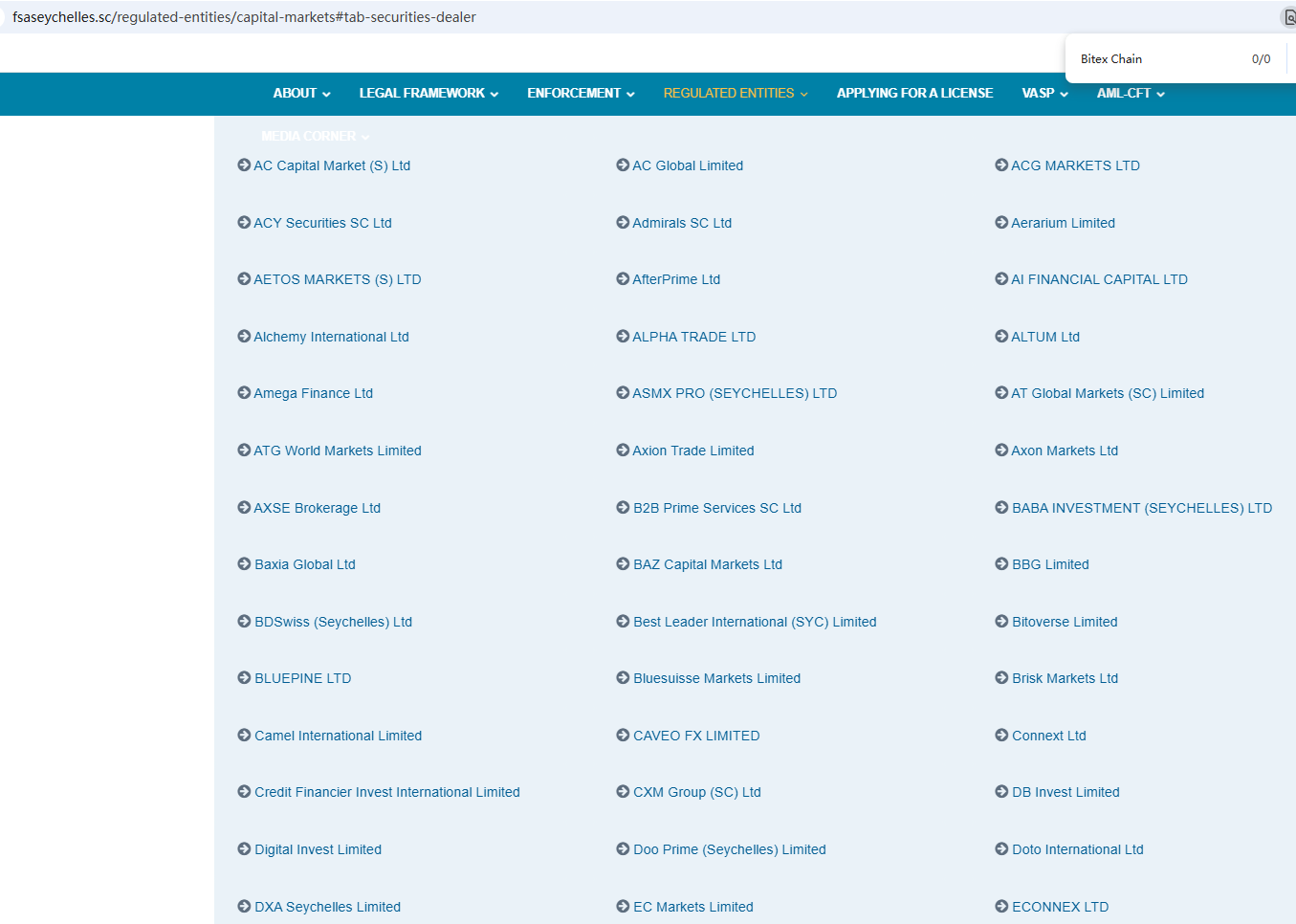Click the arrow icon beside Axon Markets Ltd

tap(1001, 451)
